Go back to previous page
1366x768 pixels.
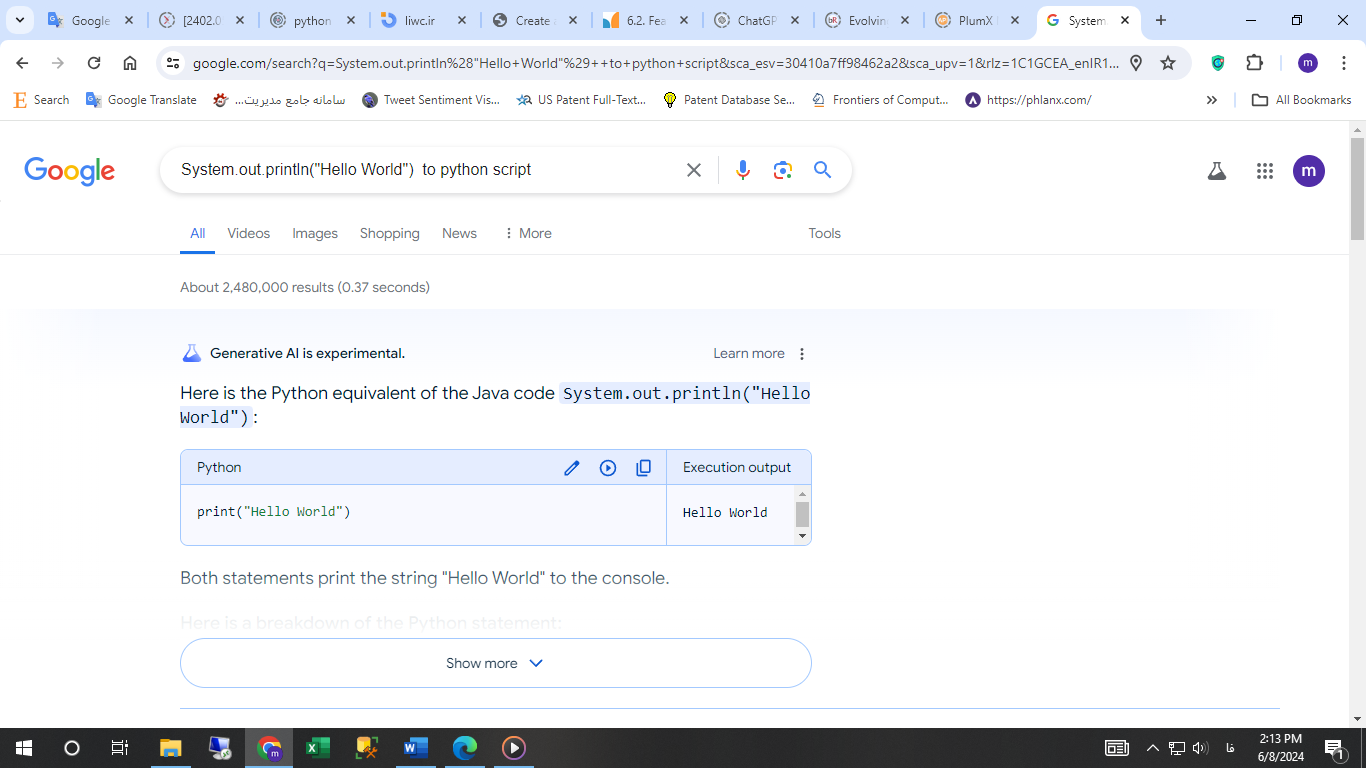click(22, 63)
